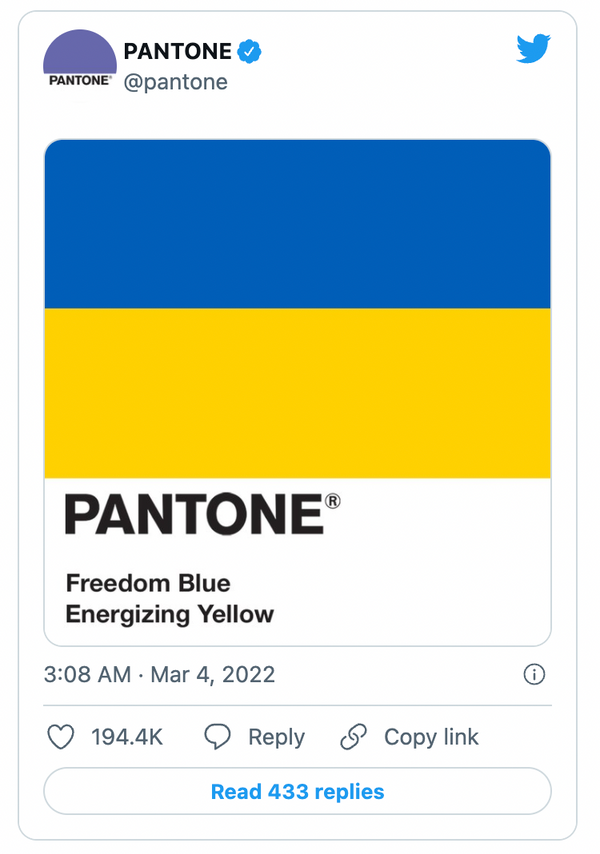Screen dimensions: 600x854
Task: Click the blue verified badge
Action: (249, 51)
